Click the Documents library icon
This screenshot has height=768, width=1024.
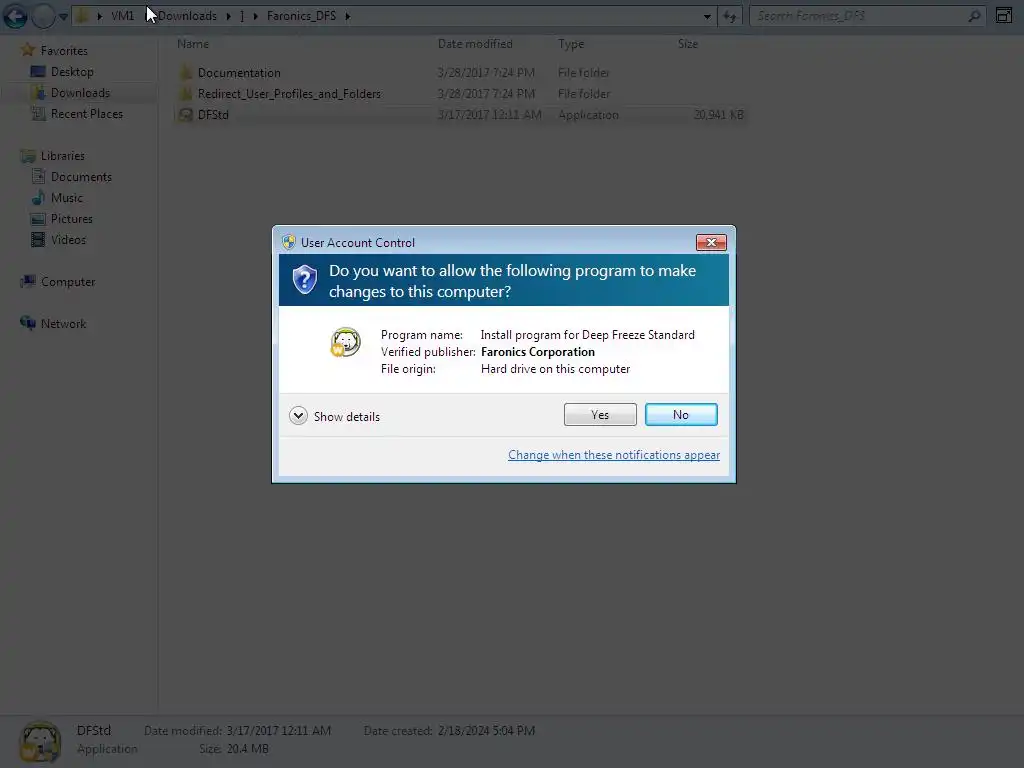(39, 176)
